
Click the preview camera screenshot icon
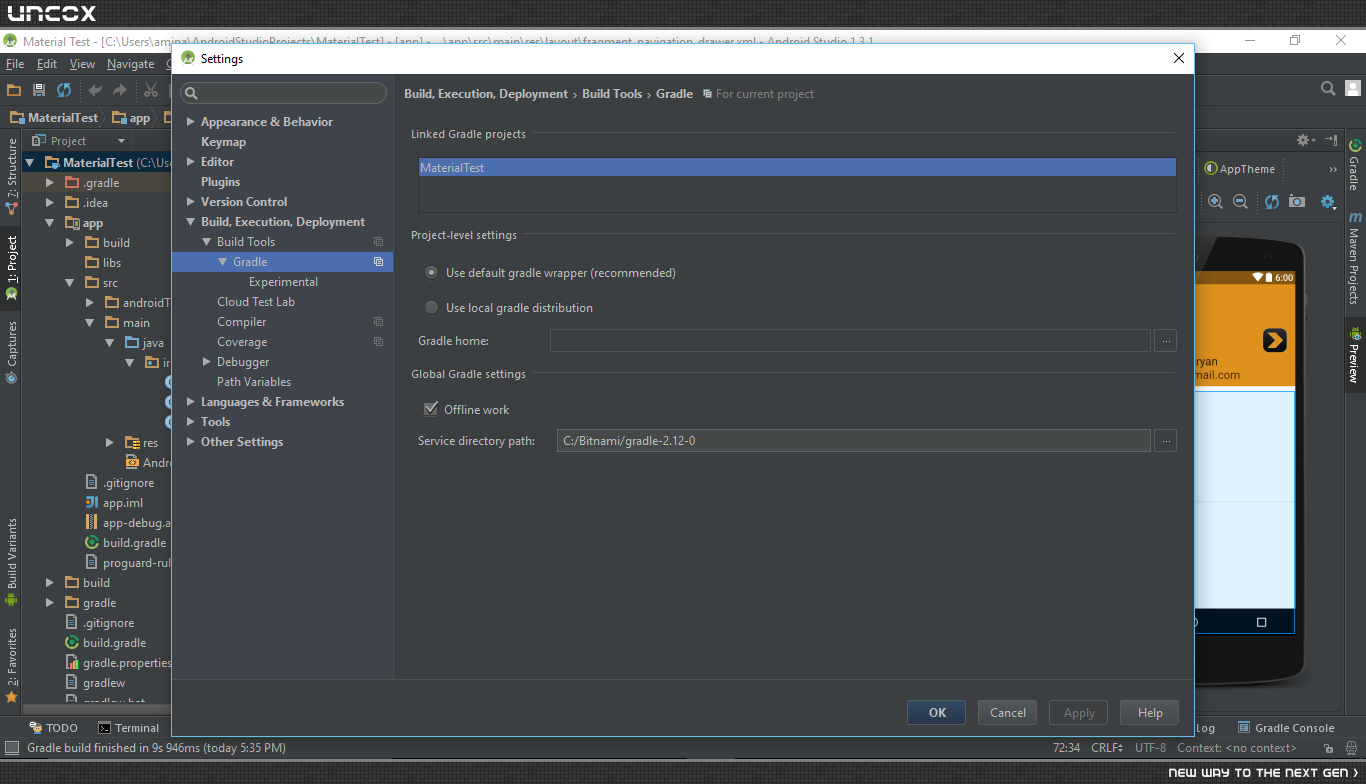(1297, 201)
